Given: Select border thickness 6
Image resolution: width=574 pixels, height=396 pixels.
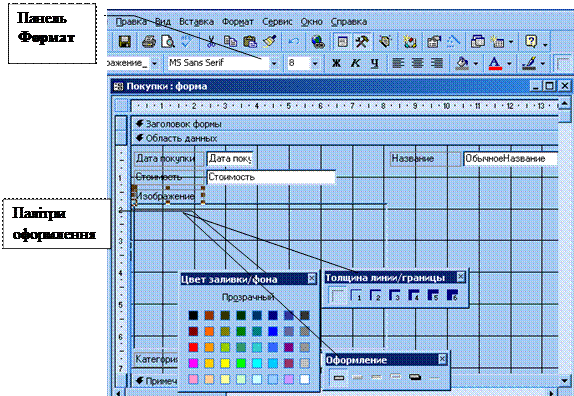Looking at the screenshot, I should click(x=452, y=295).
